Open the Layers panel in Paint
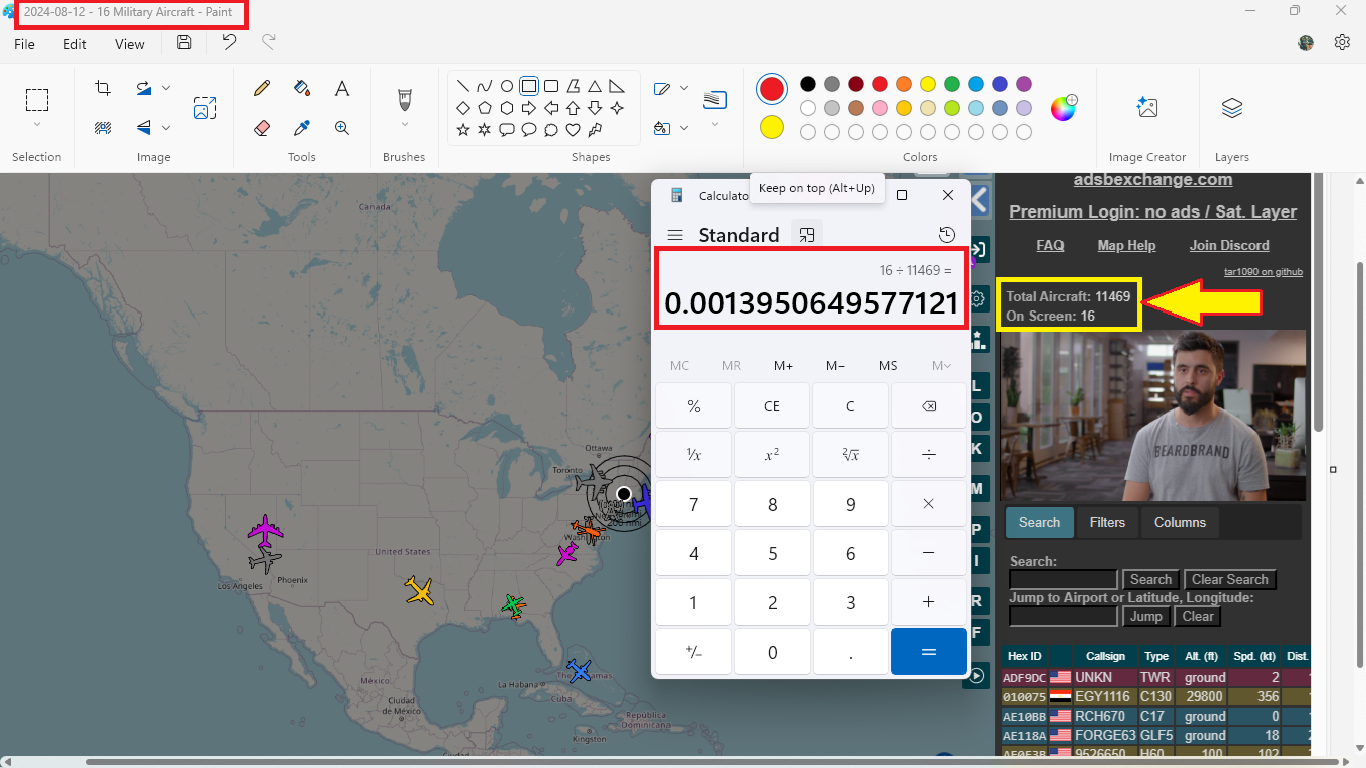 pos(1232,107)
